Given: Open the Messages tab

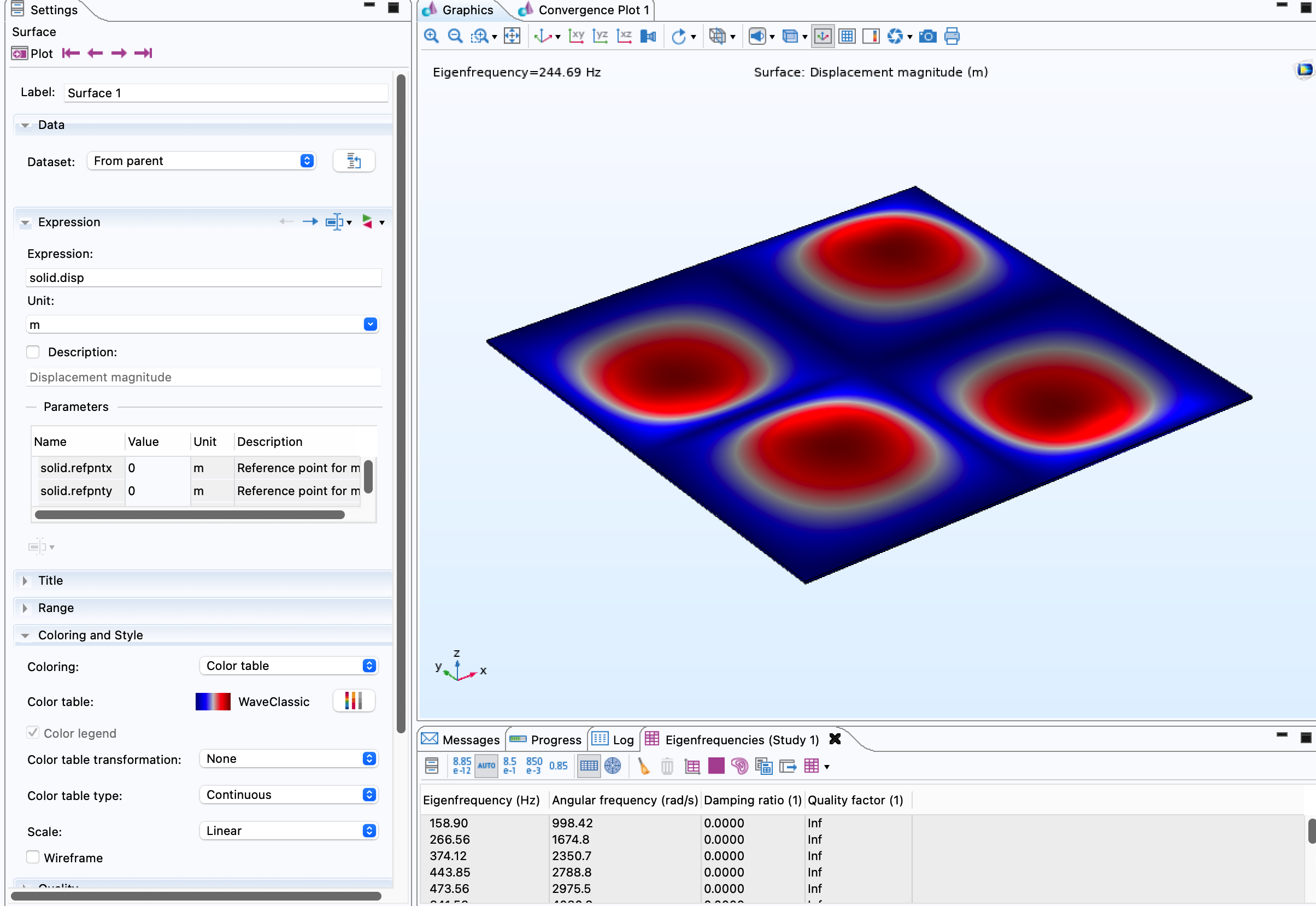Looking at the screenshot, I should pyautogui.click(x=461, y=740).
